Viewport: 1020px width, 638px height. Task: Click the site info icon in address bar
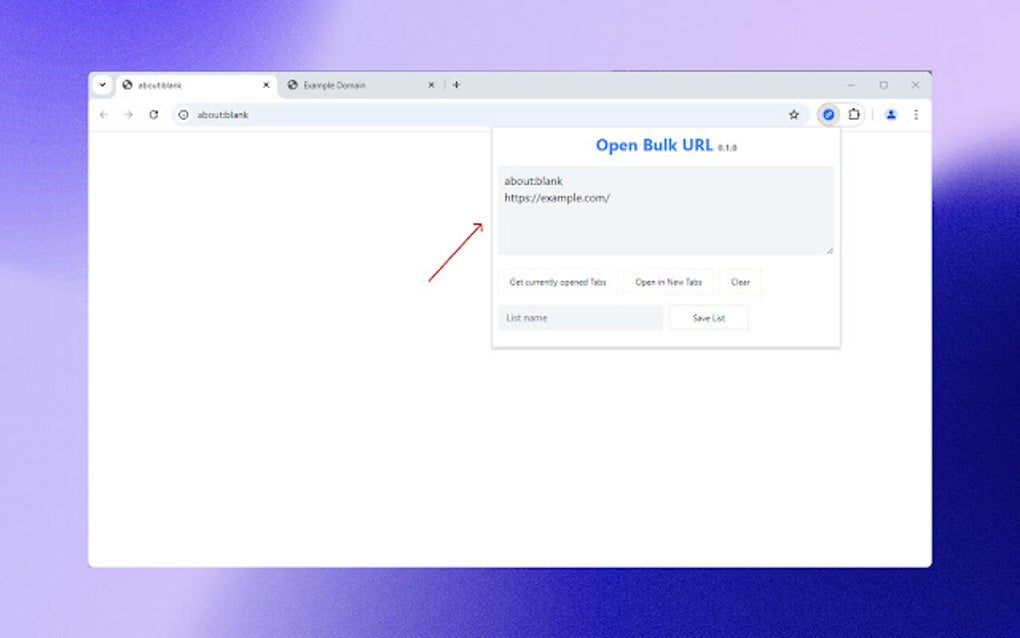point(185,114)
